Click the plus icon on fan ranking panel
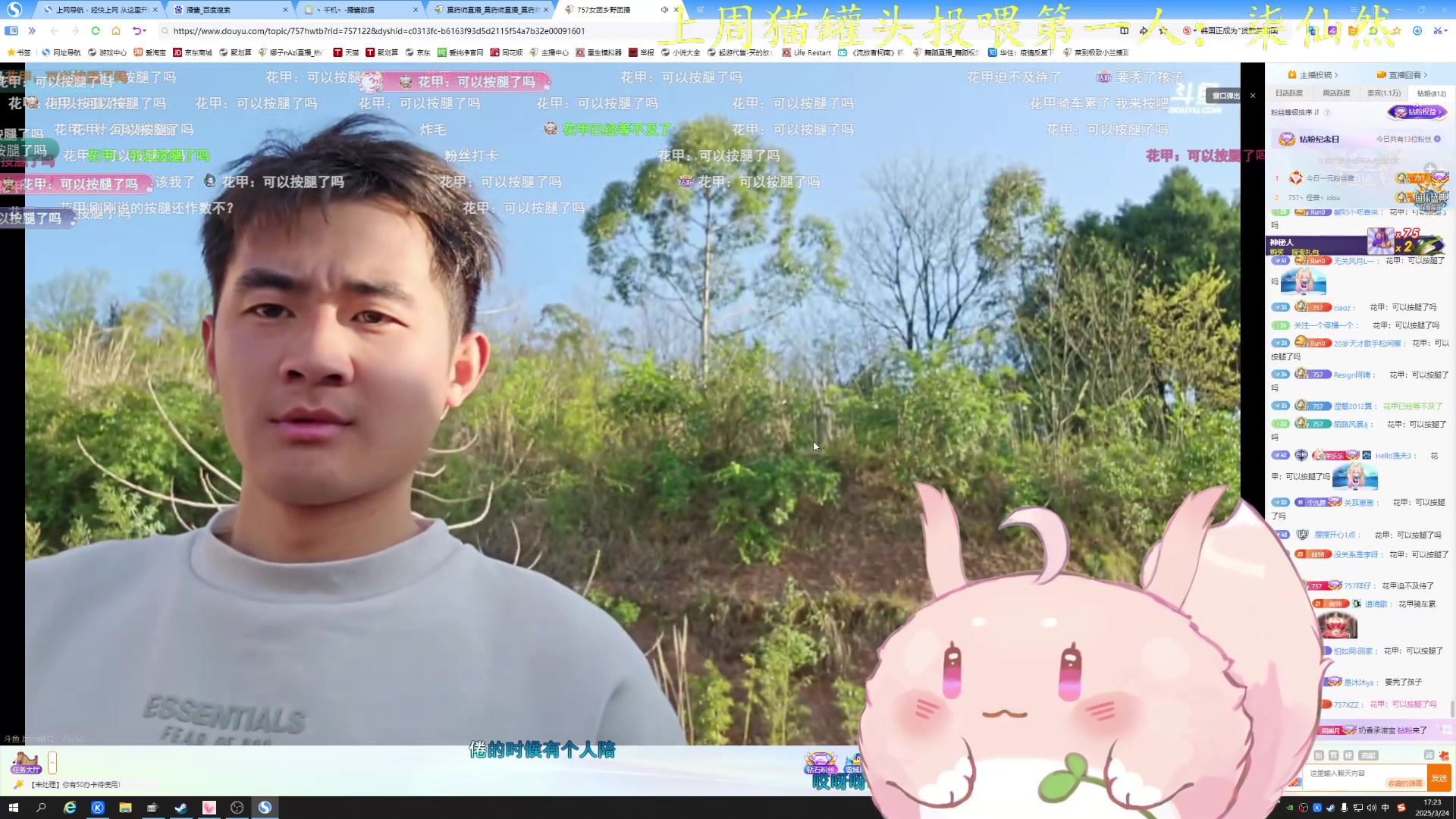The width and height of the screenshot is (1456, 819). tap(1430, 168)
